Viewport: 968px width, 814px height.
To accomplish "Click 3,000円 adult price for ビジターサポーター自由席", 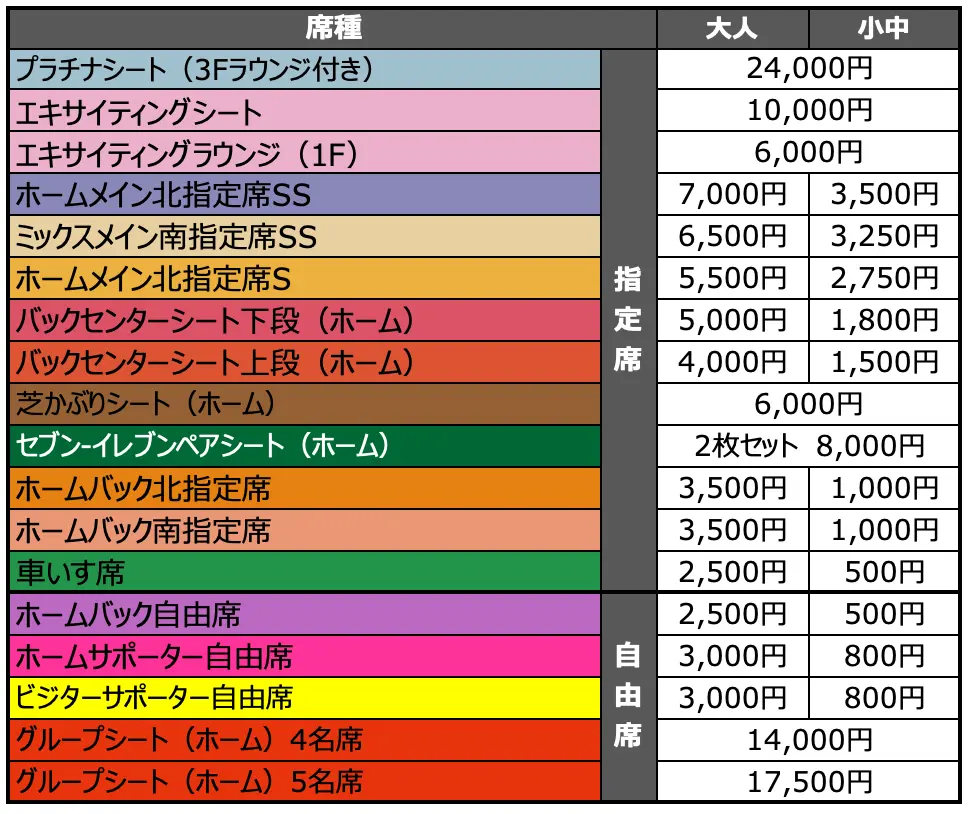I will [x=733, y=698].
